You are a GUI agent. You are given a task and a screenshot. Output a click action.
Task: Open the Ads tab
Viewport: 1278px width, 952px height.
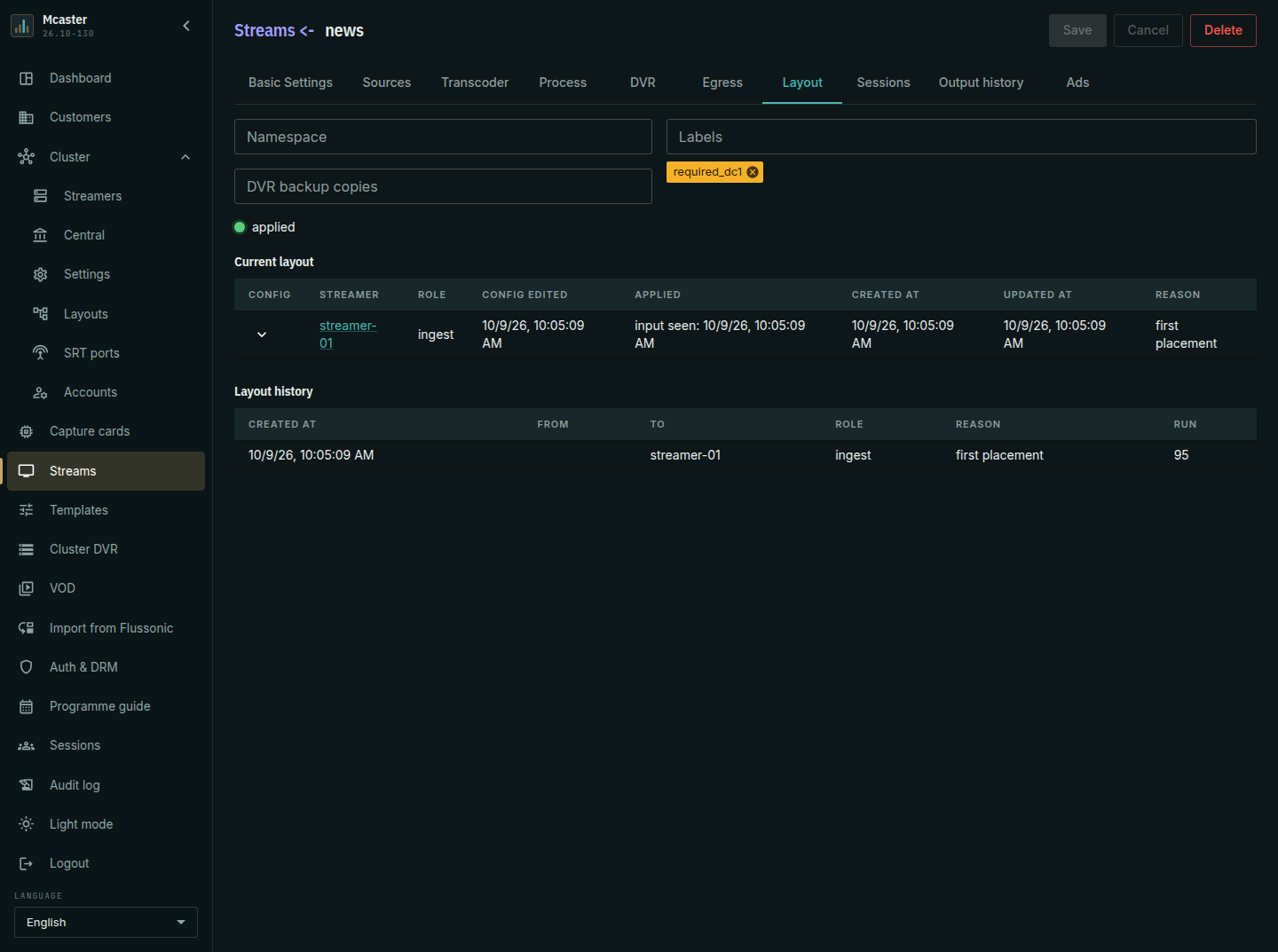pyautogui.click(x=1077, y=83)
